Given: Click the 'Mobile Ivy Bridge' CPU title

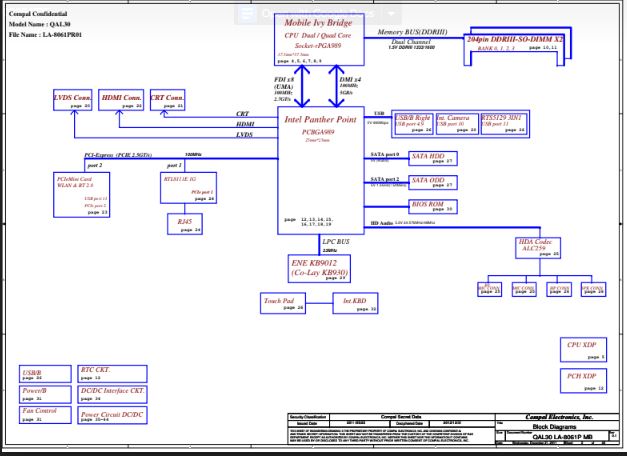Looking at the screenshot, I should pos(318,22).
